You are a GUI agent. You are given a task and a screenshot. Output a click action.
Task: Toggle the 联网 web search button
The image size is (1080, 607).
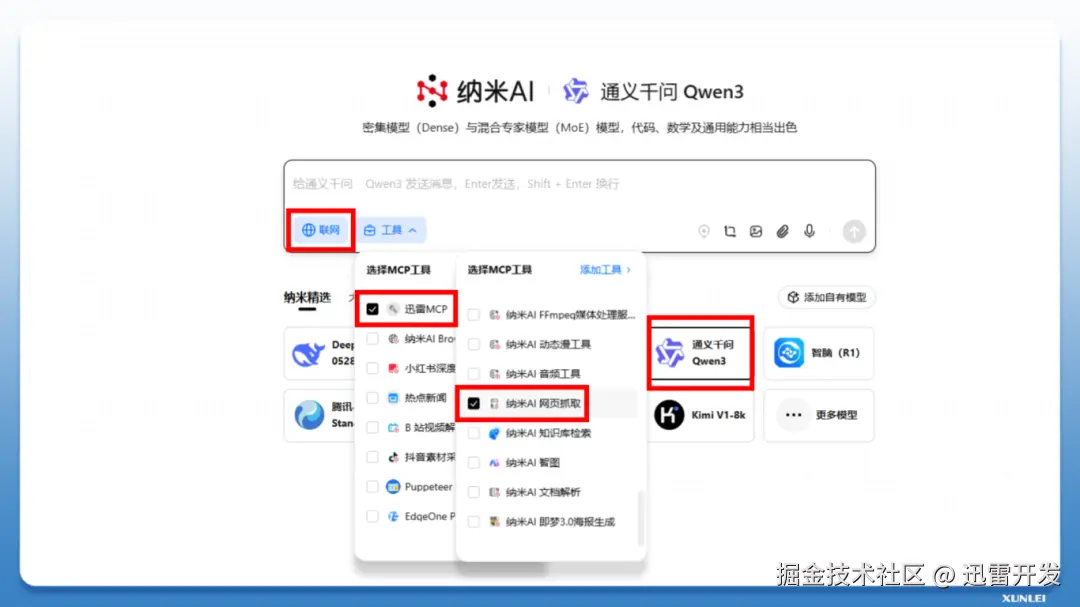pos(321,230)
